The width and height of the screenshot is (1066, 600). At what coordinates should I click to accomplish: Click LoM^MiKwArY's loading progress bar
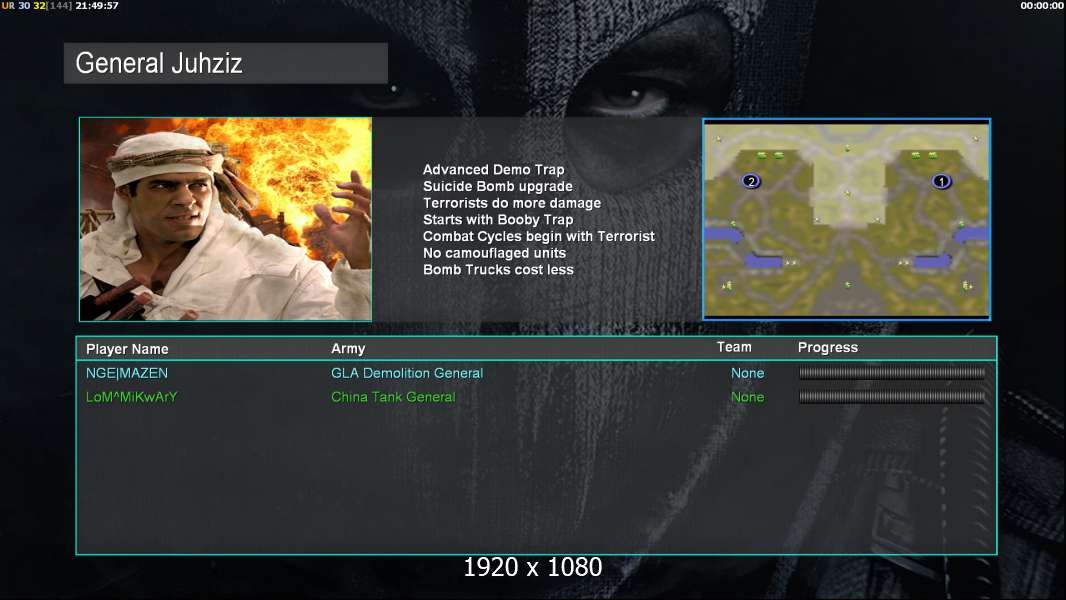click(x=892, y=397)
